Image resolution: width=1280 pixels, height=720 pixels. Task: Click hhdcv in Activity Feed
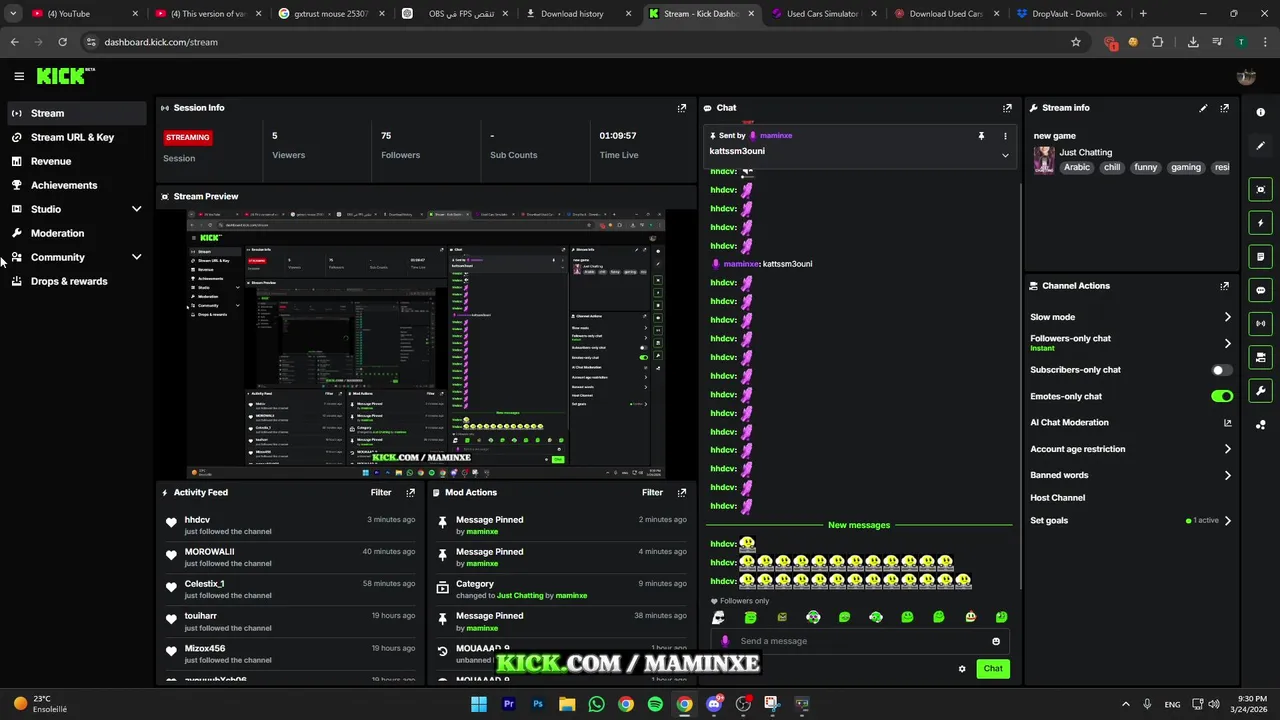tap(197, 520)
